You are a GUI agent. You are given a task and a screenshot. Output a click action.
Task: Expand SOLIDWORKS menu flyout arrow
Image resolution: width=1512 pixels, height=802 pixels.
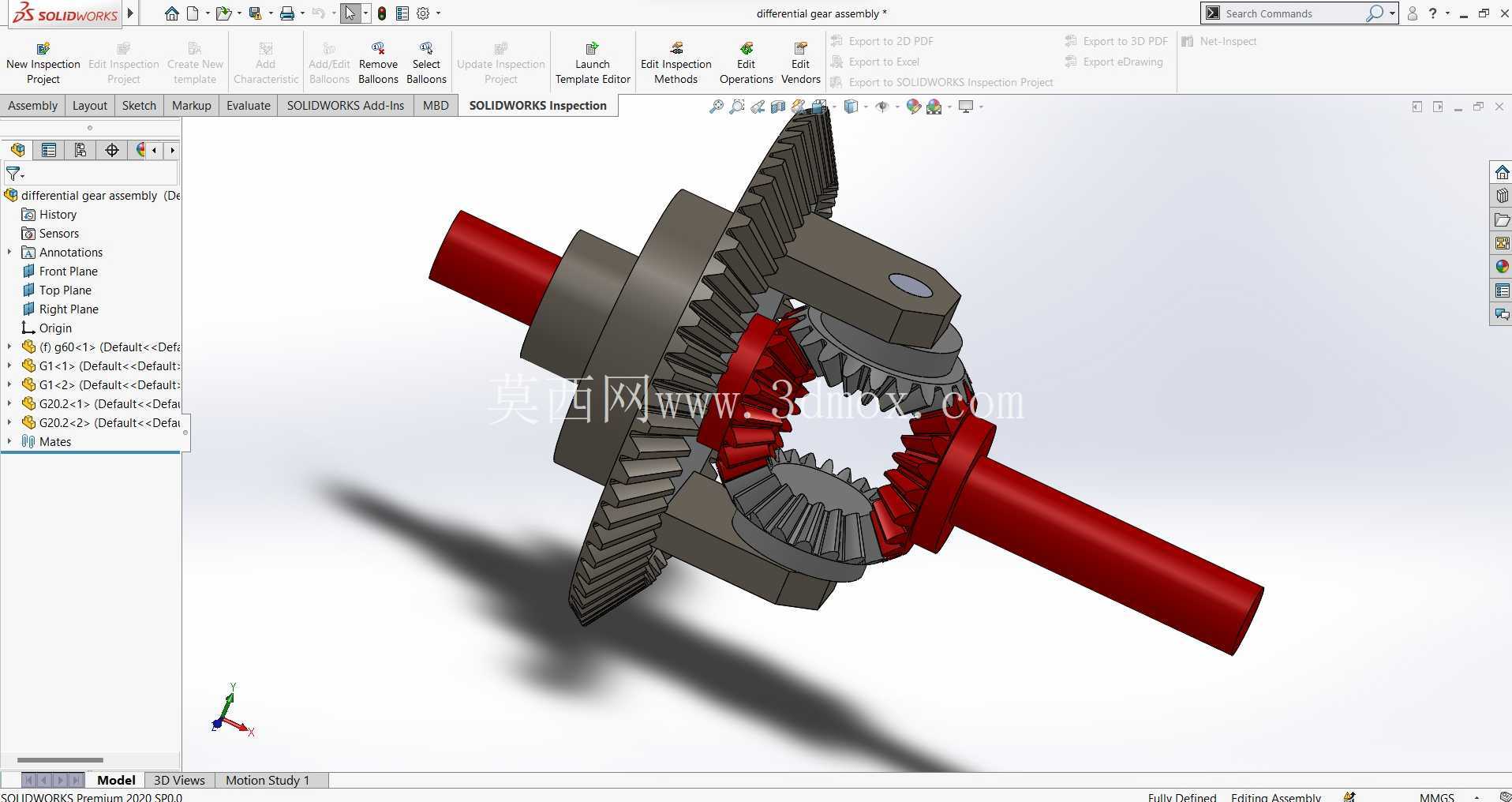(x=130, y=13)
